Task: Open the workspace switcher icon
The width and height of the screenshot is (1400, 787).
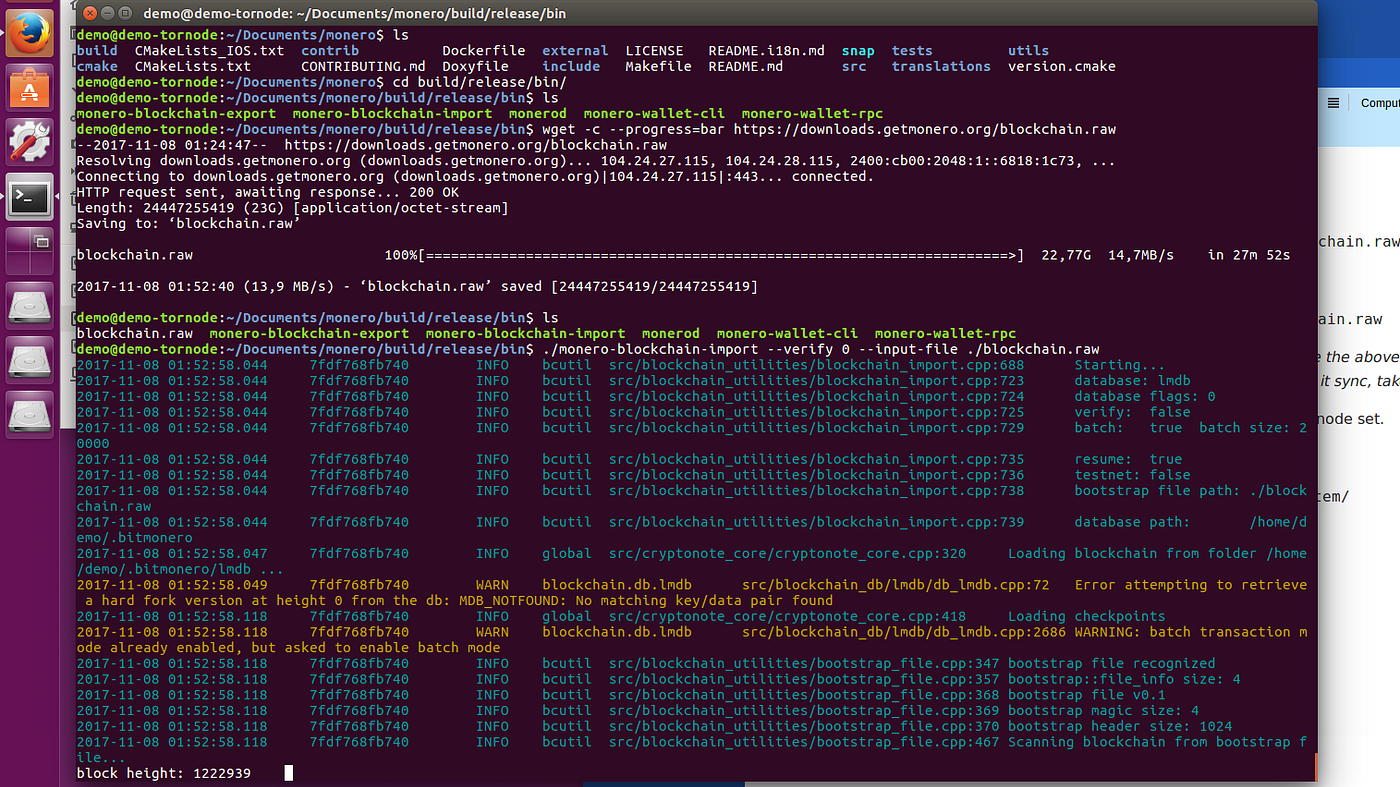Action: [29, 251]
